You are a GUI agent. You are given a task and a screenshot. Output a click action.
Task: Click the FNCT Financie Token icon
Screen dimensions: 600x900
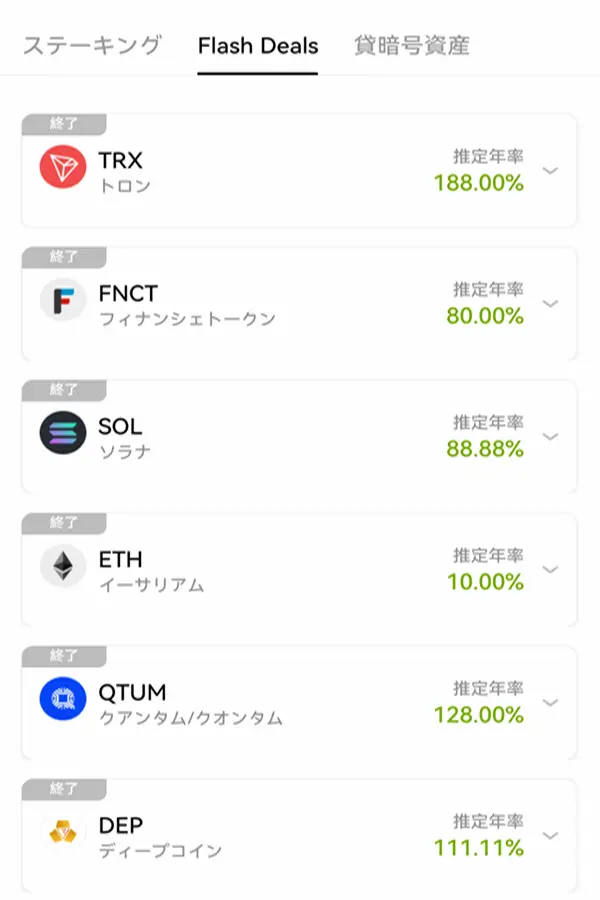[62, 299]
